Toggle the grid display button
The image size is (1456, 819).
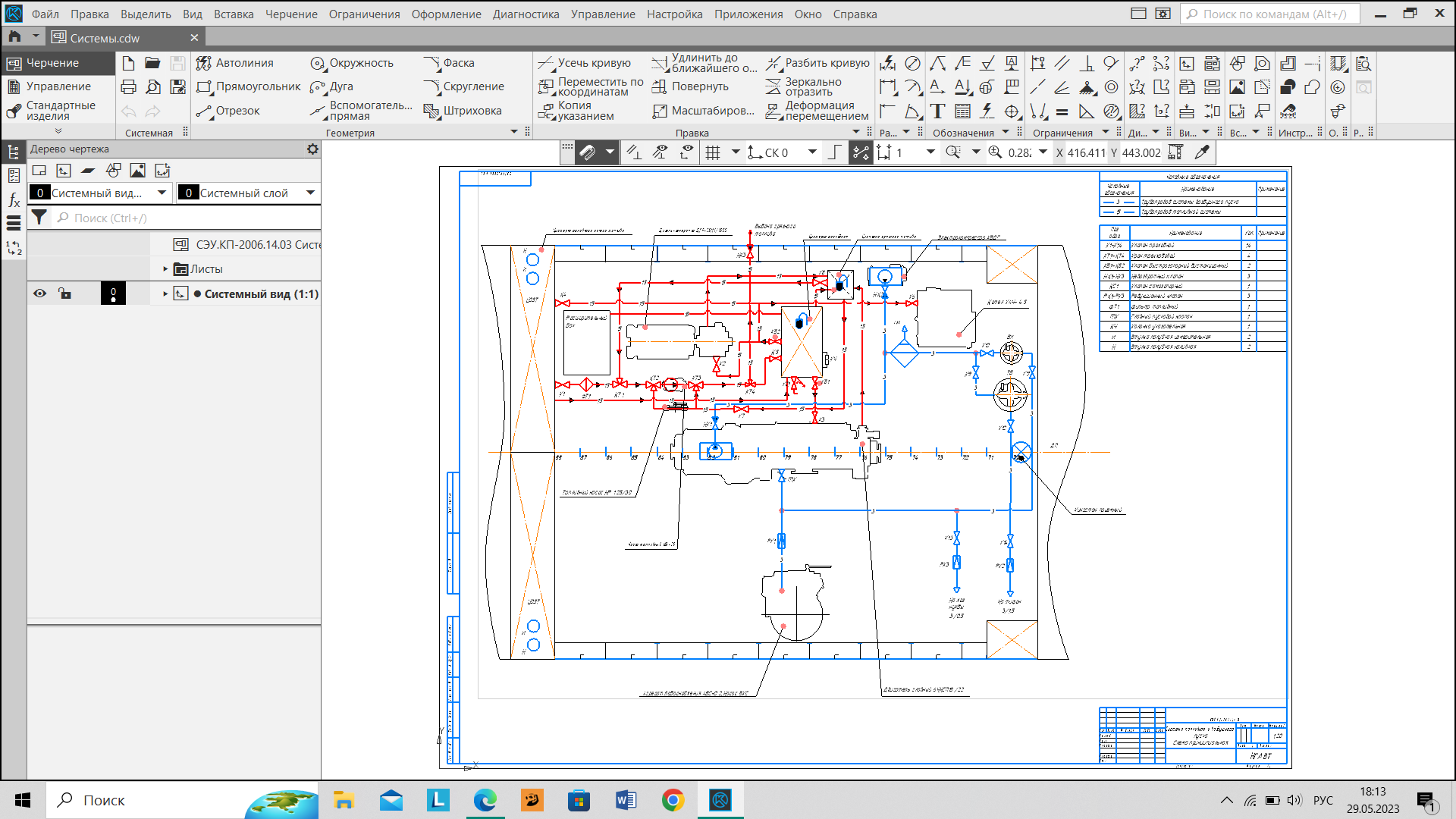(x=712, y=152)
